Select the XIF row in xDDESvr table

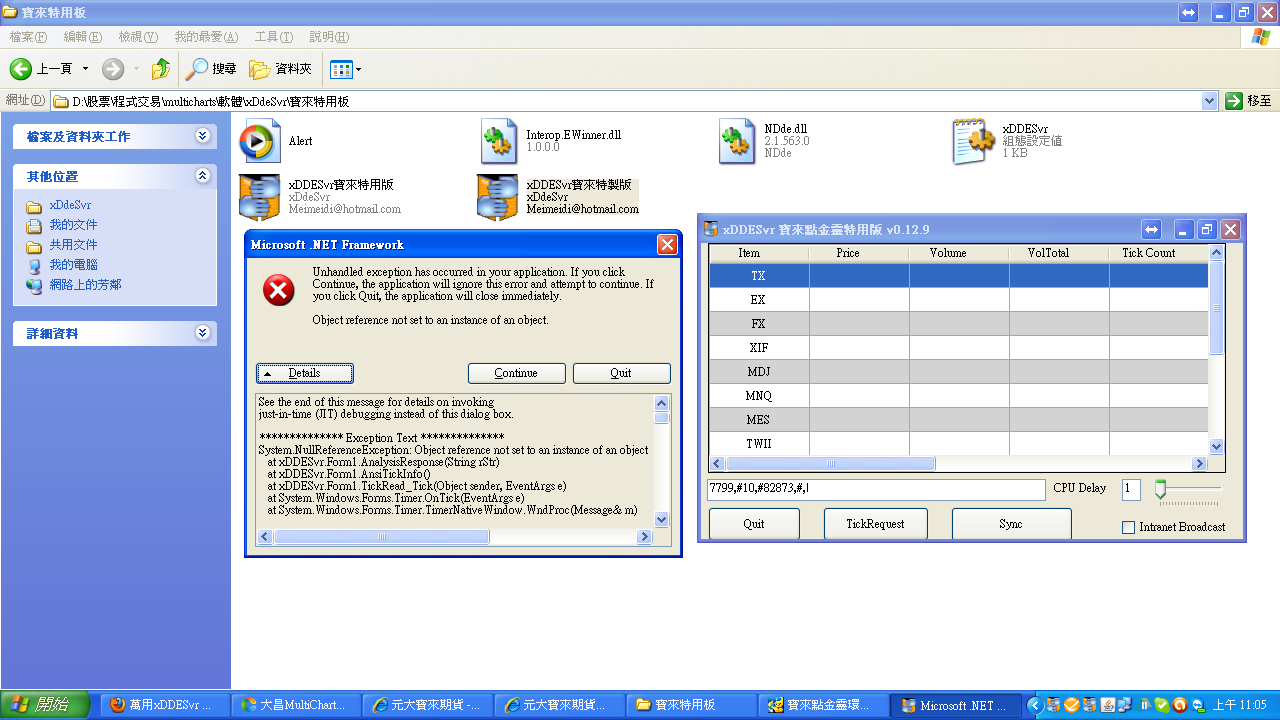959,347
